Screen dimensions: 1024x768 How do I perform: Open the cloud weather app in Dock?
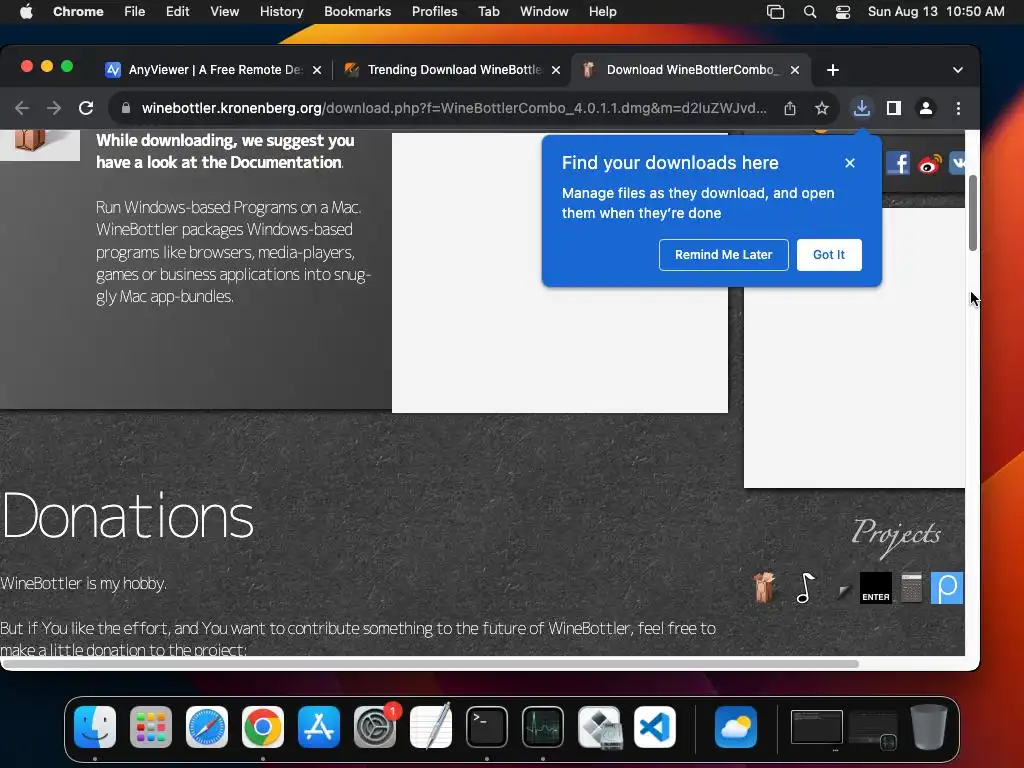point(736,727)
